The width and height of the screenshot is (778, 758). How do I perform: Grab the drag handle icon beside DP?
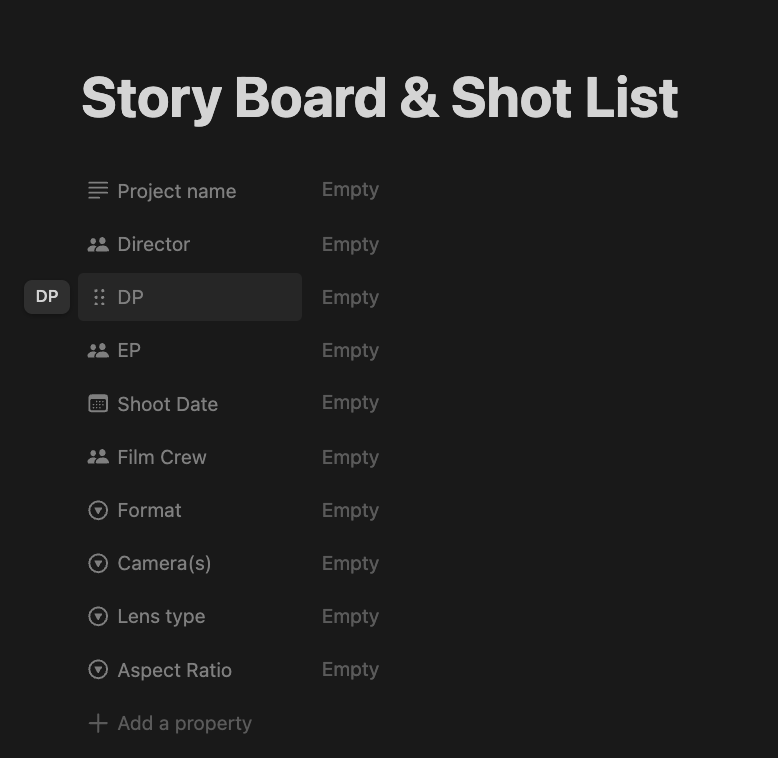click(98, 297)
